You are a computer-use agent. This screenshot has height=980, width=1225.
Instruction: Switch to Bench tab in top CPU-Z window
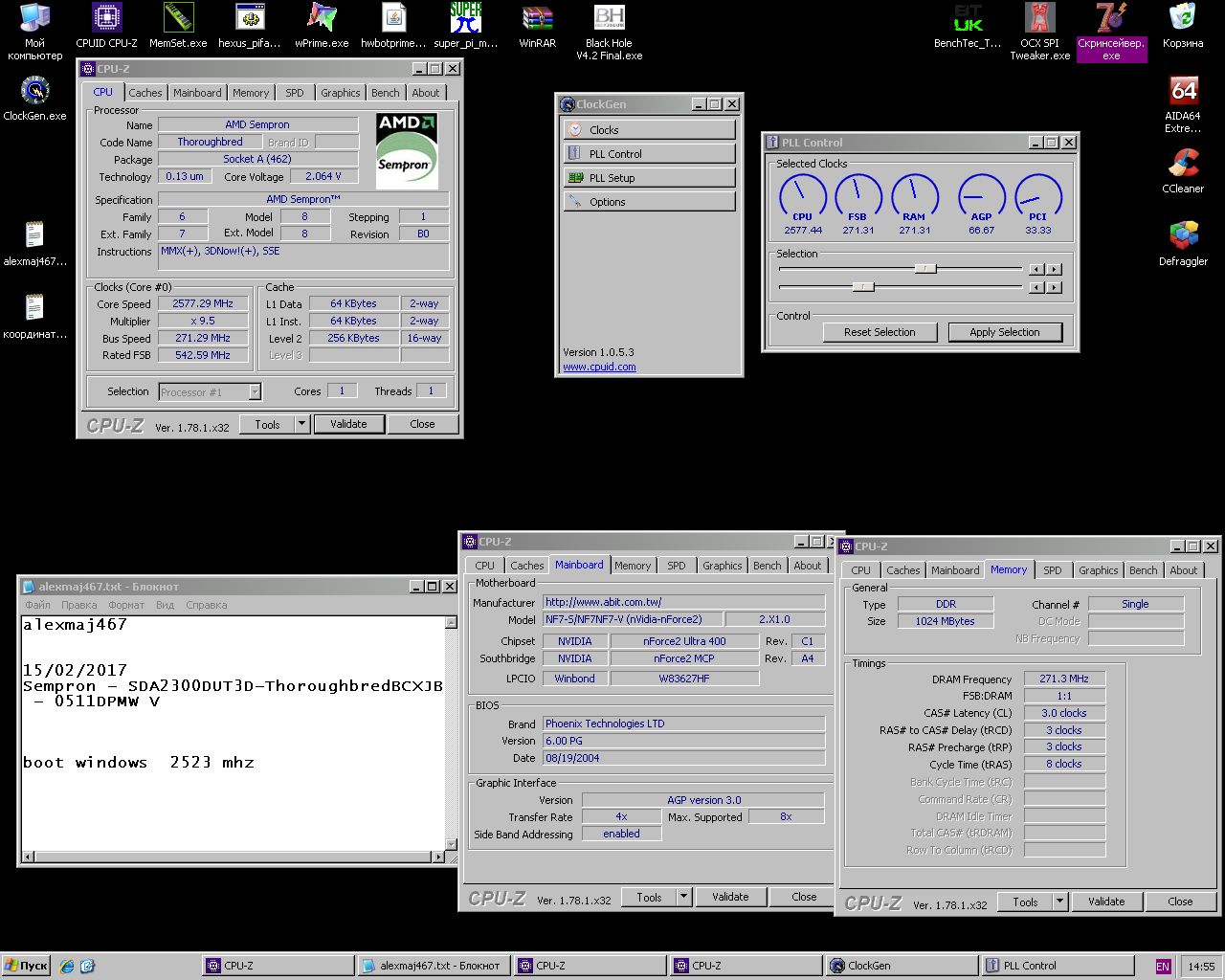point(386,93)
